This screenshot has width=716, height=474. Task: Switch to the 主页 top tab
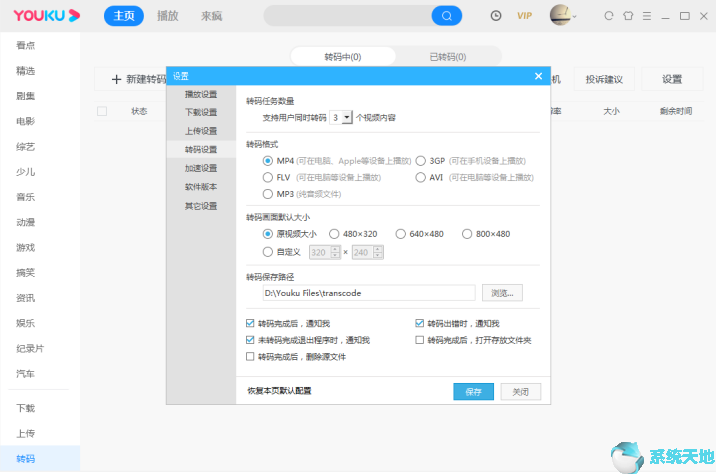(x=124, y=16)
